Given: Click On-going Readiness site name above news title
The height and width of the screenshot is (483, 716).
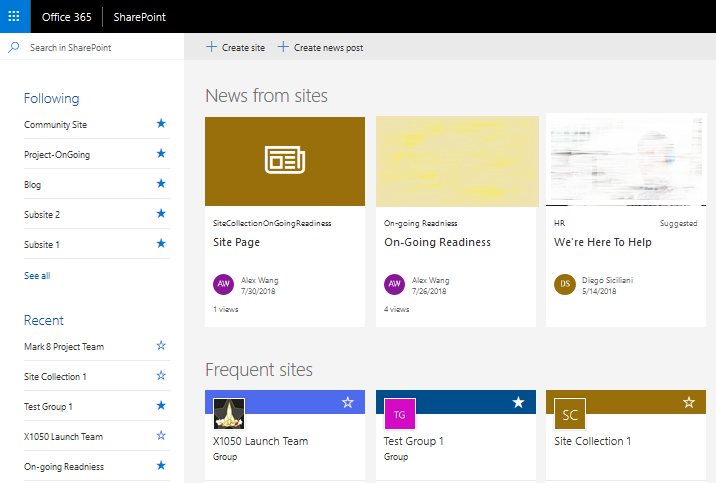Looking at the screenshot, I should [x=421, y=223].
